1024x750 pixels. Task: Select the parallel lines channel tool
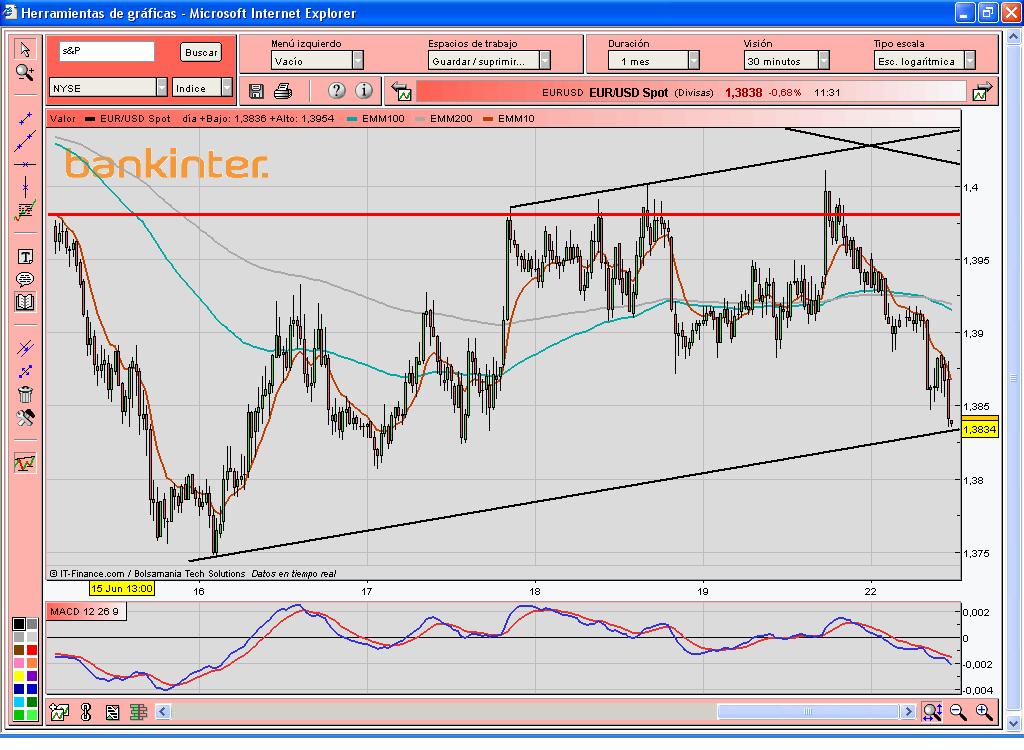click(25, 348)
